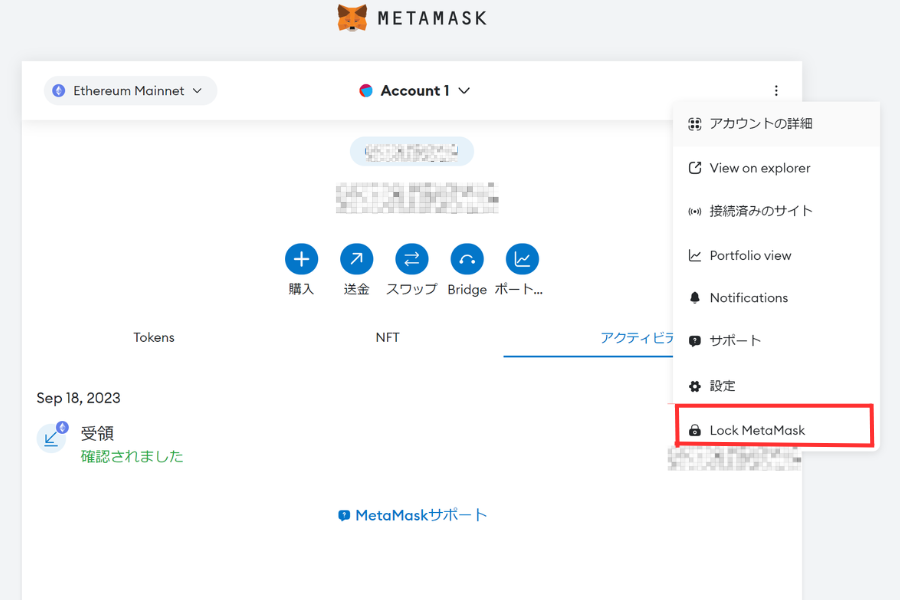Open the three-dot account options menu
The width and height of the screenshot is (900, 600).
pos(777,90)
